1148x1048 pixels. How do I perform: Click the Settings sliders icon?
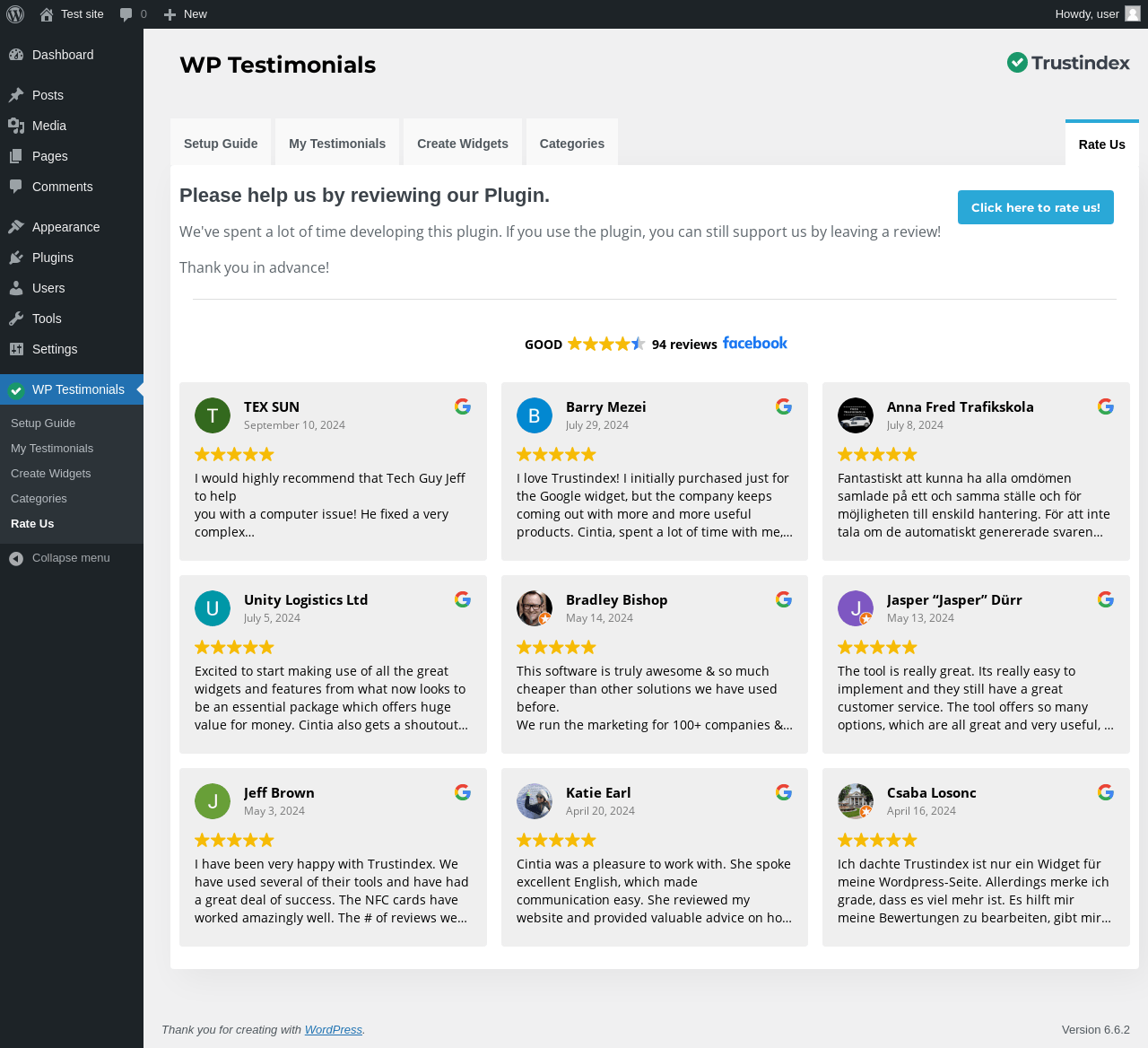(16, 349)
